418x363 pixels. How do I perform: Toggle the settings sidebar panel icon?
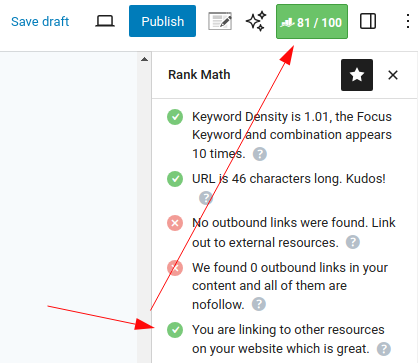tap(368, 21)
